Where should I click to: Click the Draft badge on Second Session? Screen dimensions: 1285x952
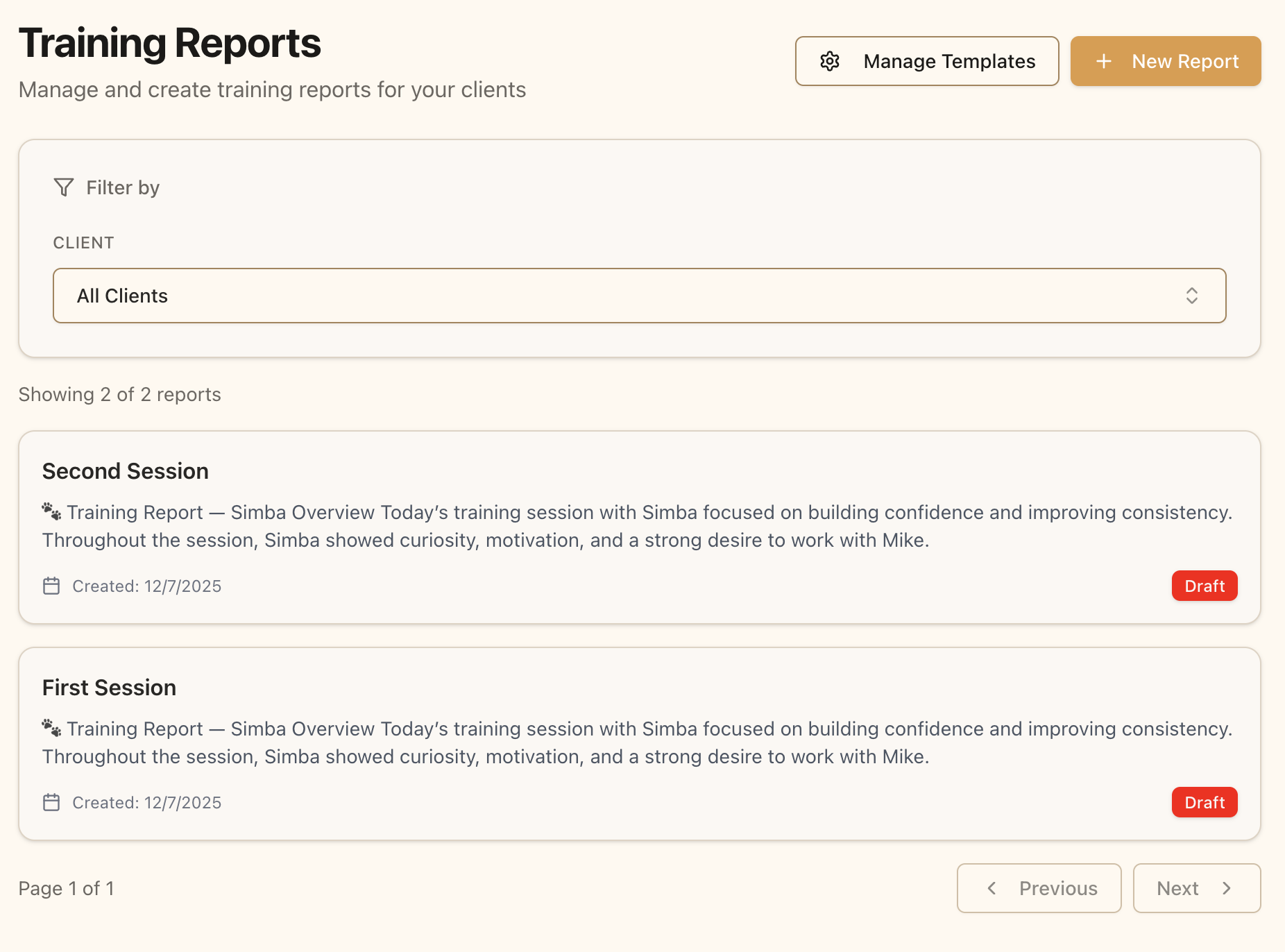[1205, 586]
